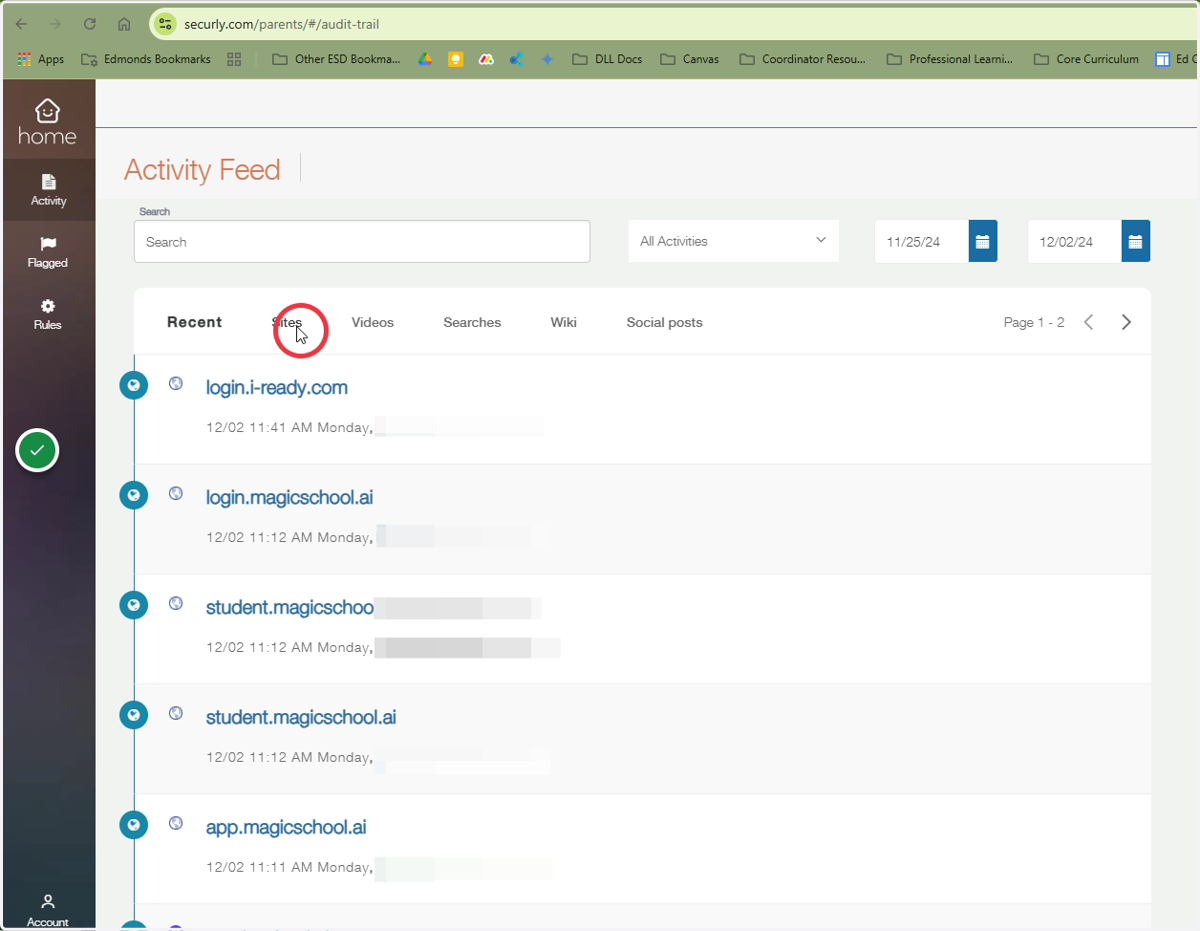Open Core Curriculum bookmark folder
Image resolution: width=1200 pixels, height=931 pixels.
pyautogui.click(x=1087, y=59)
